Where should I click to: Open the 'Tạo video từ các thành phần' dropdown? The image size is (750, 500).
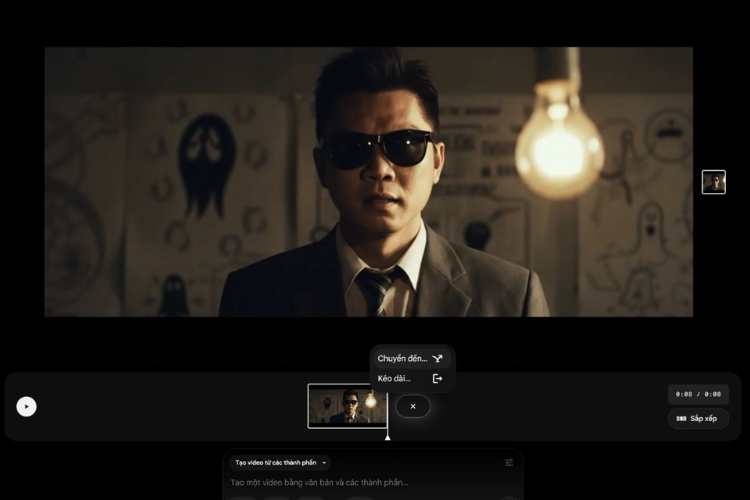[x=280, y=463]
